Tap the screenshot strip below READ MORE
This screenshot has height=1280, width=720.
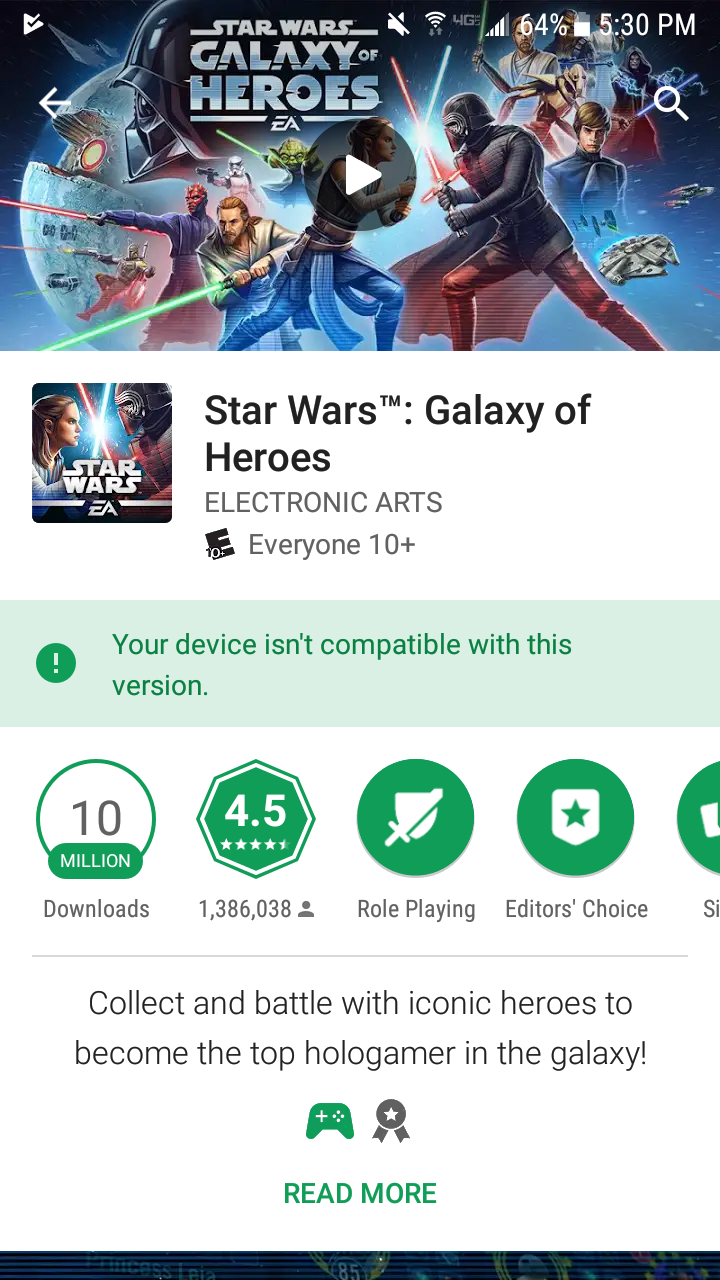click(360, 1265)
